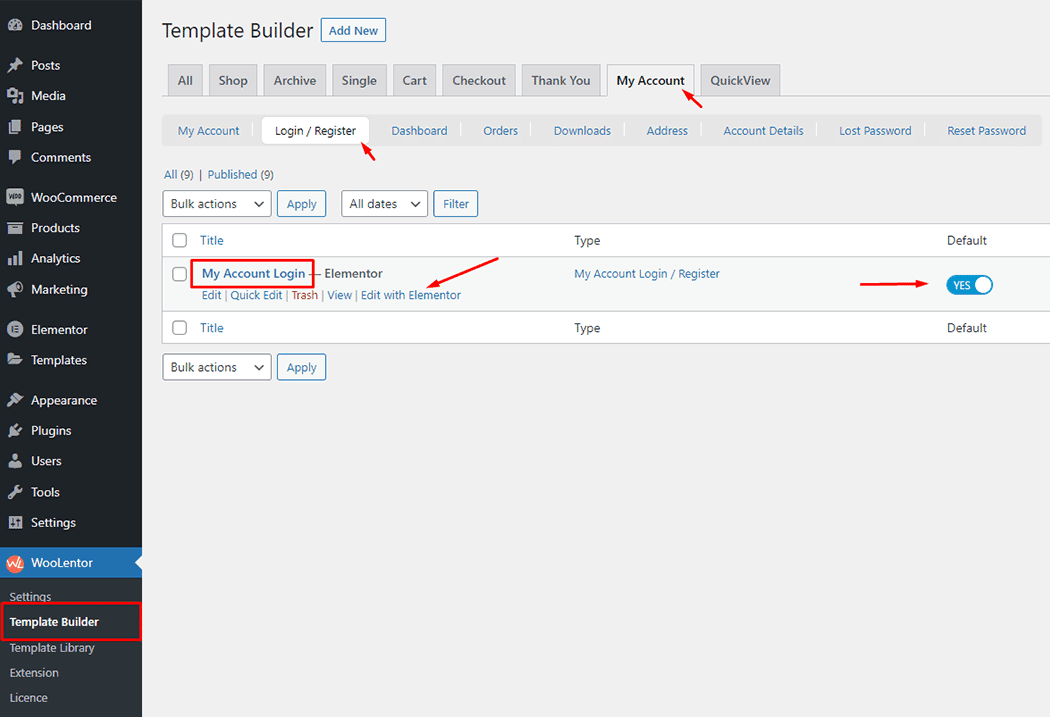The image size is (1050, 717).
Task: Select the Lost Password sub-tab
Action: click(875, 131)
